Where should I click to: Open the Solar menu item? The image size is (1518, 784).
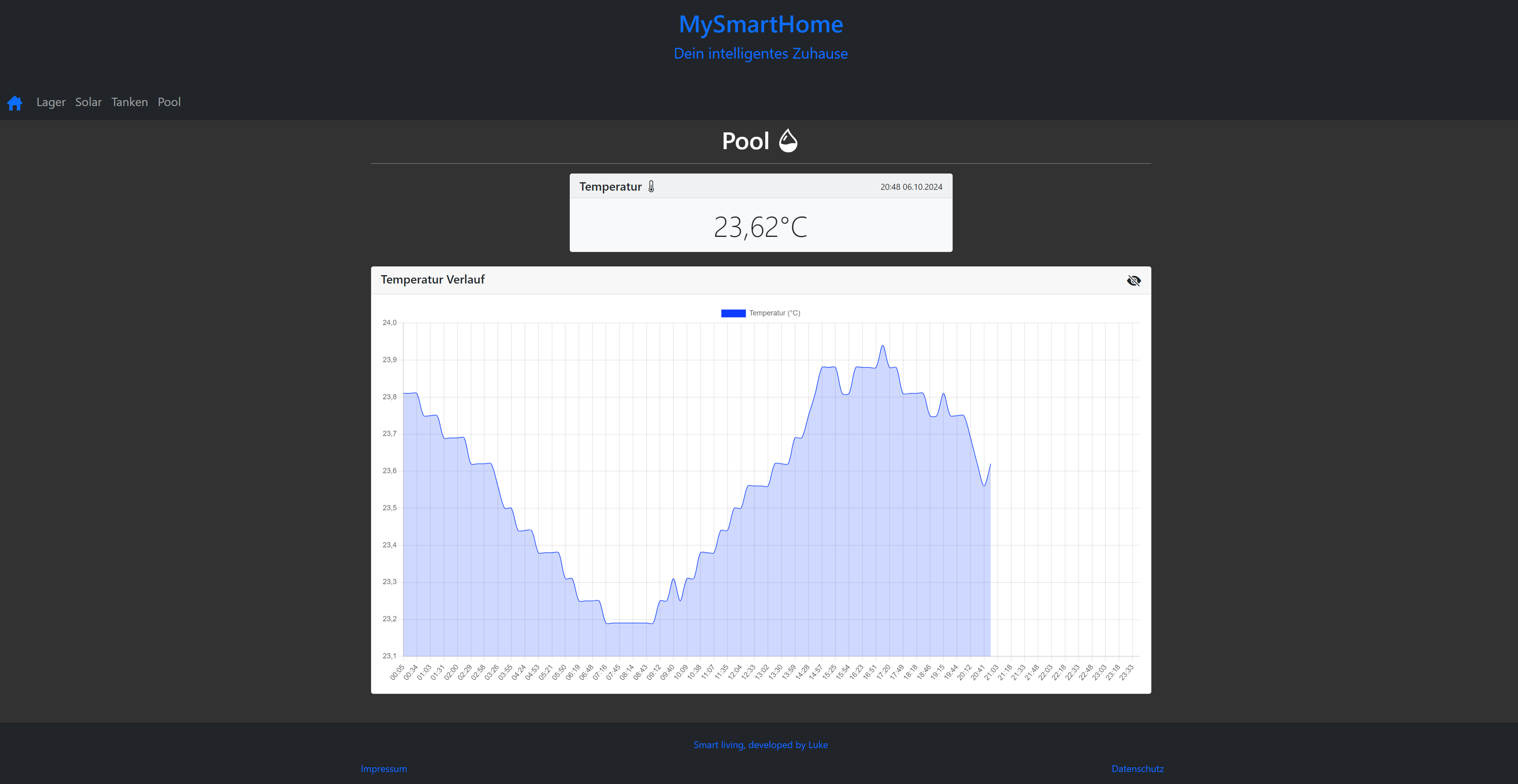coord(89,102)
